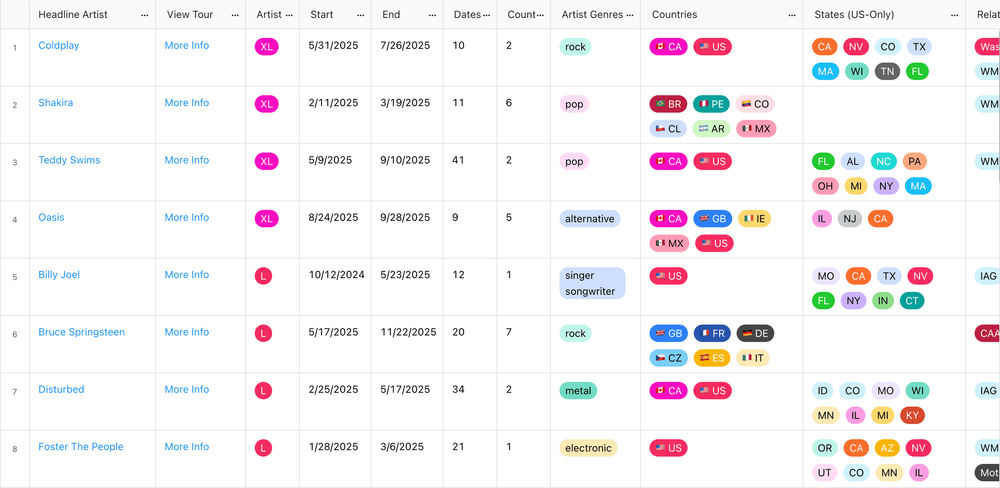Click More Info in Billy Joel row
The image size is (1000, 488).
click(187, 275)
